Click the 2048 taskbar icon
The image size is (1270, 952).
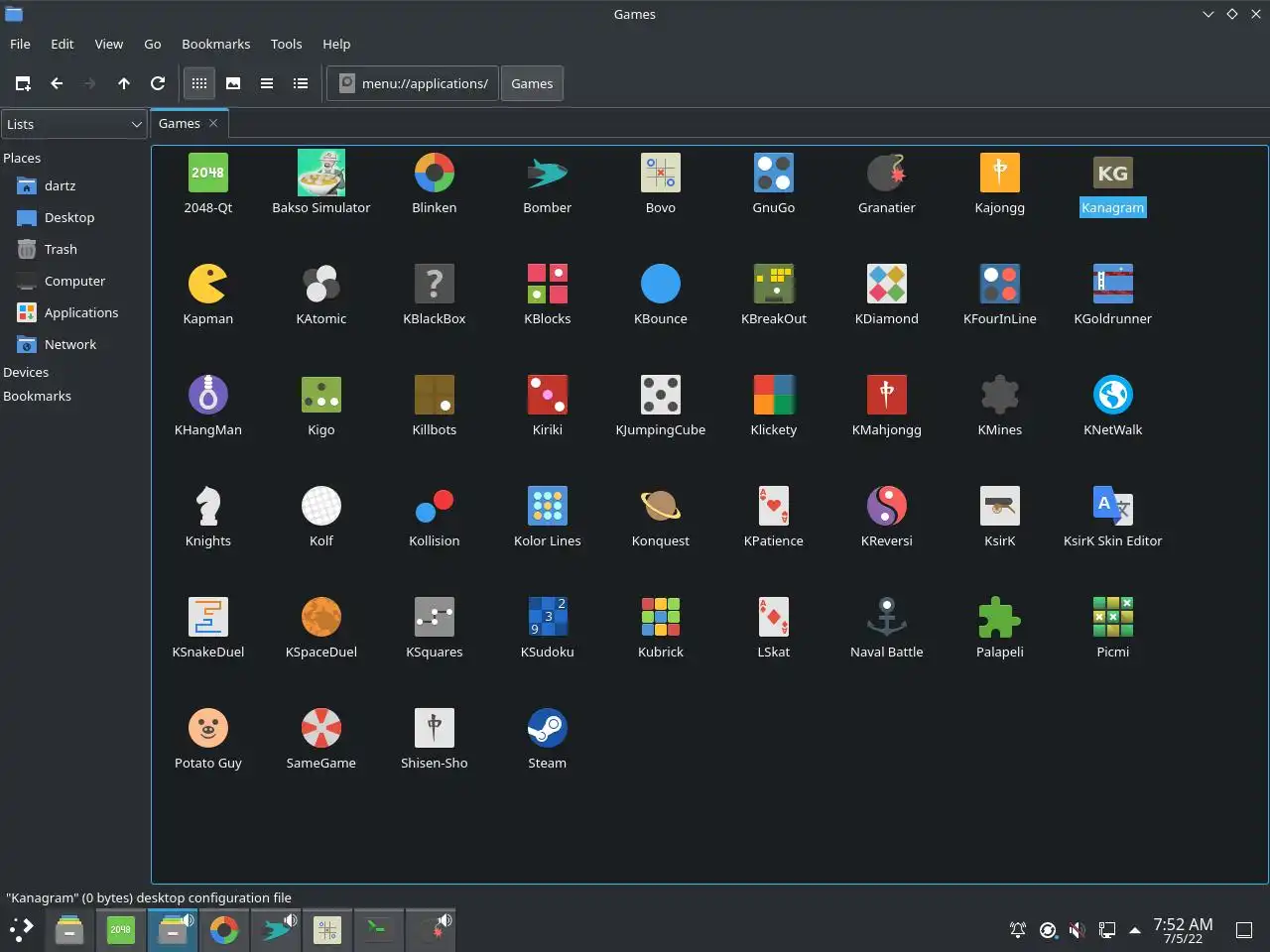[x=121, y=929]
